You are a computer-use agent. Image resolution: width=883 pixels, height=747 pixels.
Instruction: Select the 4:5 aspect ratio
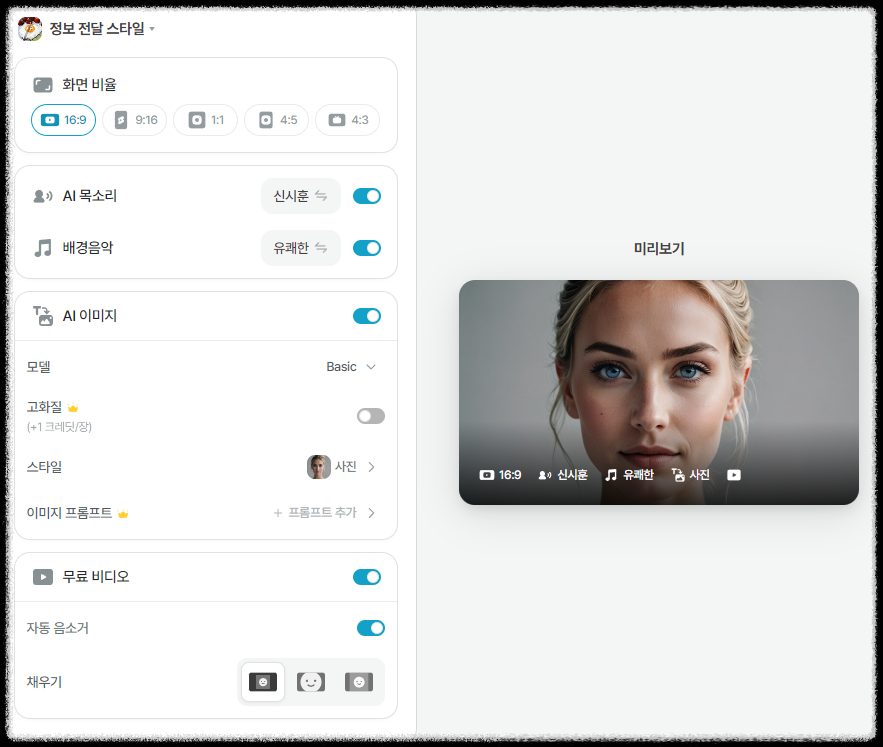[277, 120]
